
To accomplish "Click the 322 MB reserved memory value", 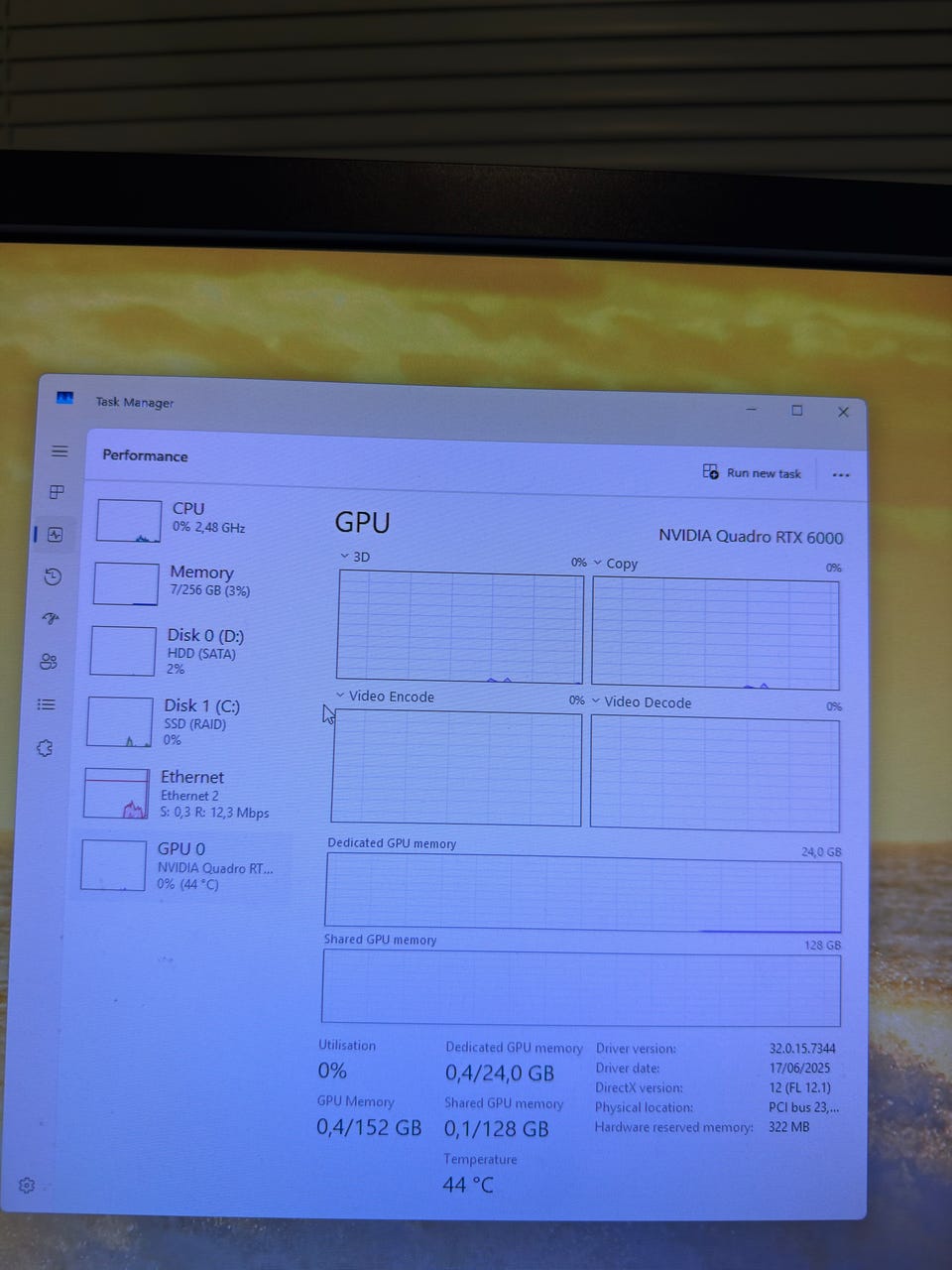I will [788, 1127].
